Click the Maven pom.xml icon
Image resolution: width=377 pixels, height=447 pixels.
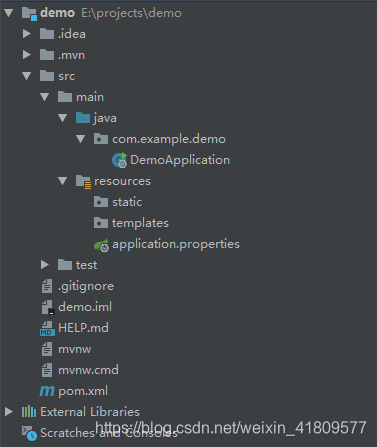click(47, 391)
